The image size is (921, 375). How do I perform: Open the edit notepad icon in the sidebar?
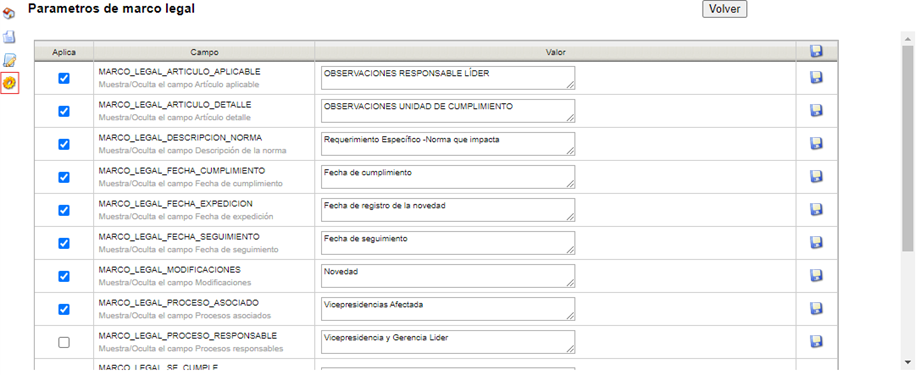[9, 60]
